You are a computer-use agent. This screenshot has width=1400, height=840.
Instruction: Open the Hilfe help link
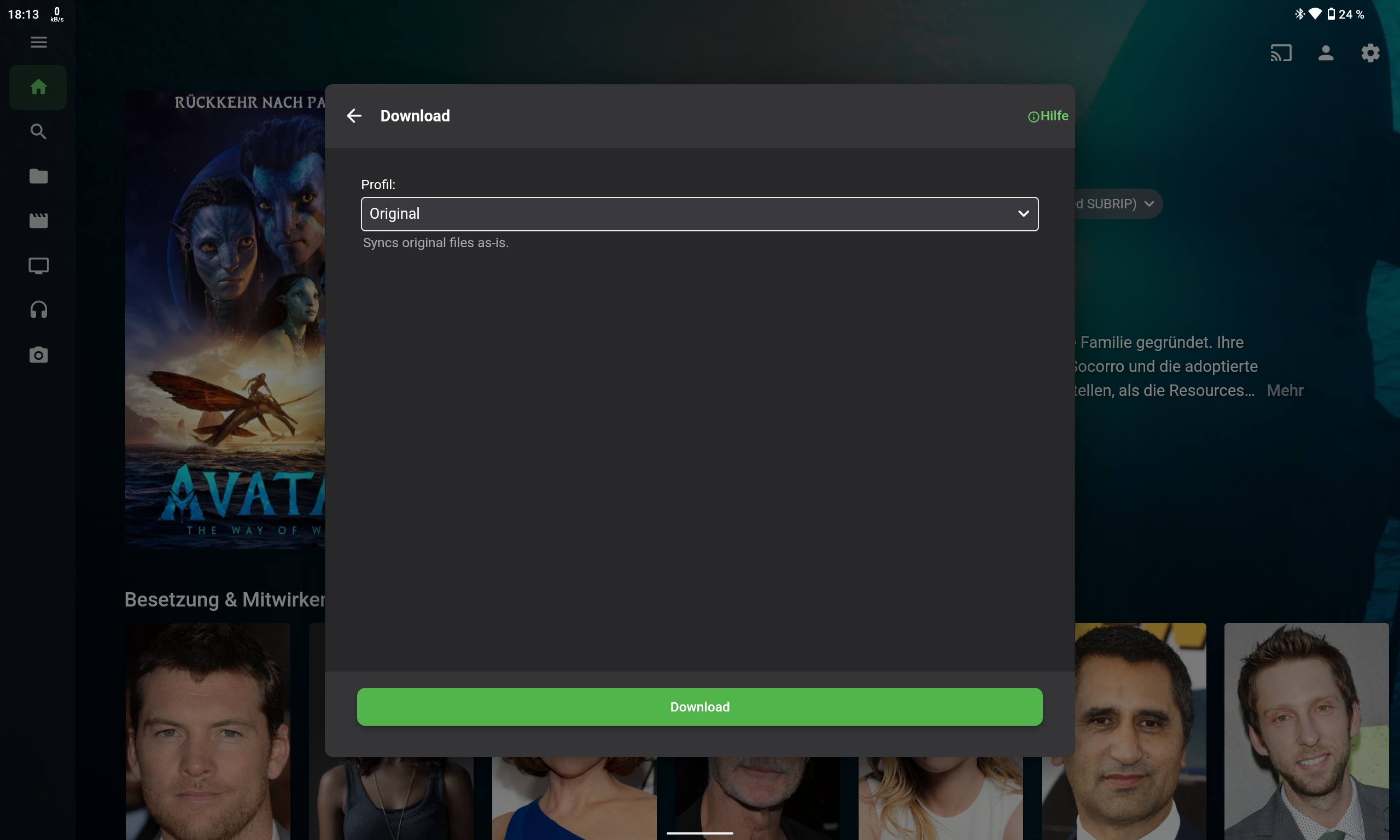(1048, 116)
